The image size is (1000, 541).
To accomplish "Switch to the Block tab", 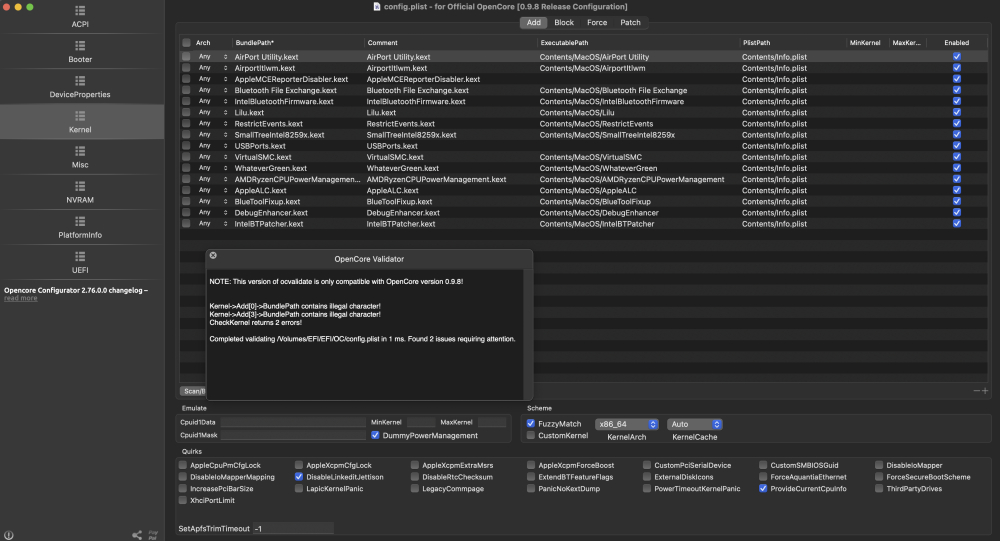I will pyautogui.click(x=564, y=22).
